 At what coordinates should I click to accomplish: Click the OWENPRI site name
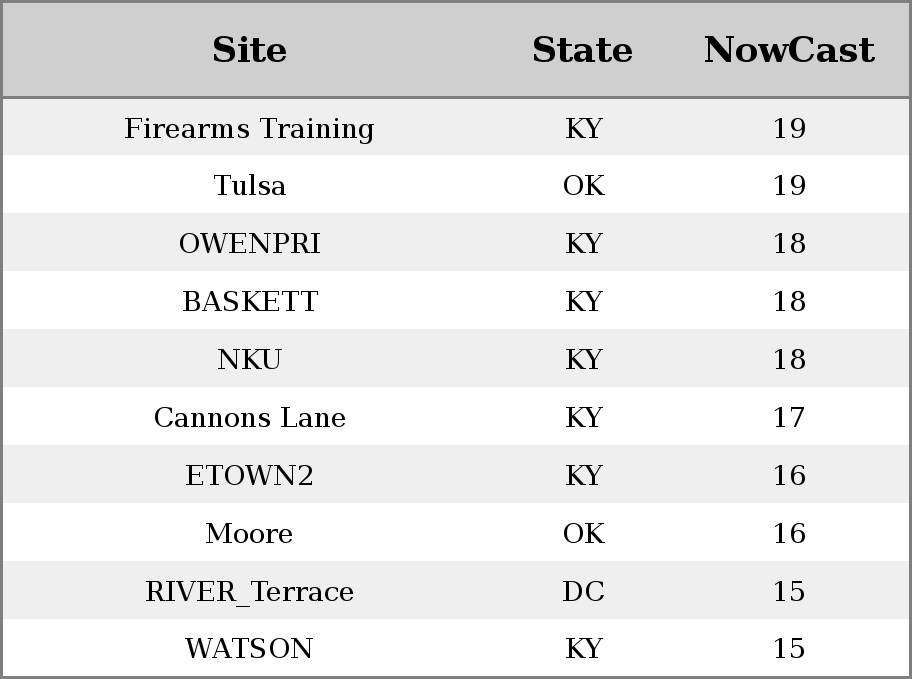click(250, 243)
